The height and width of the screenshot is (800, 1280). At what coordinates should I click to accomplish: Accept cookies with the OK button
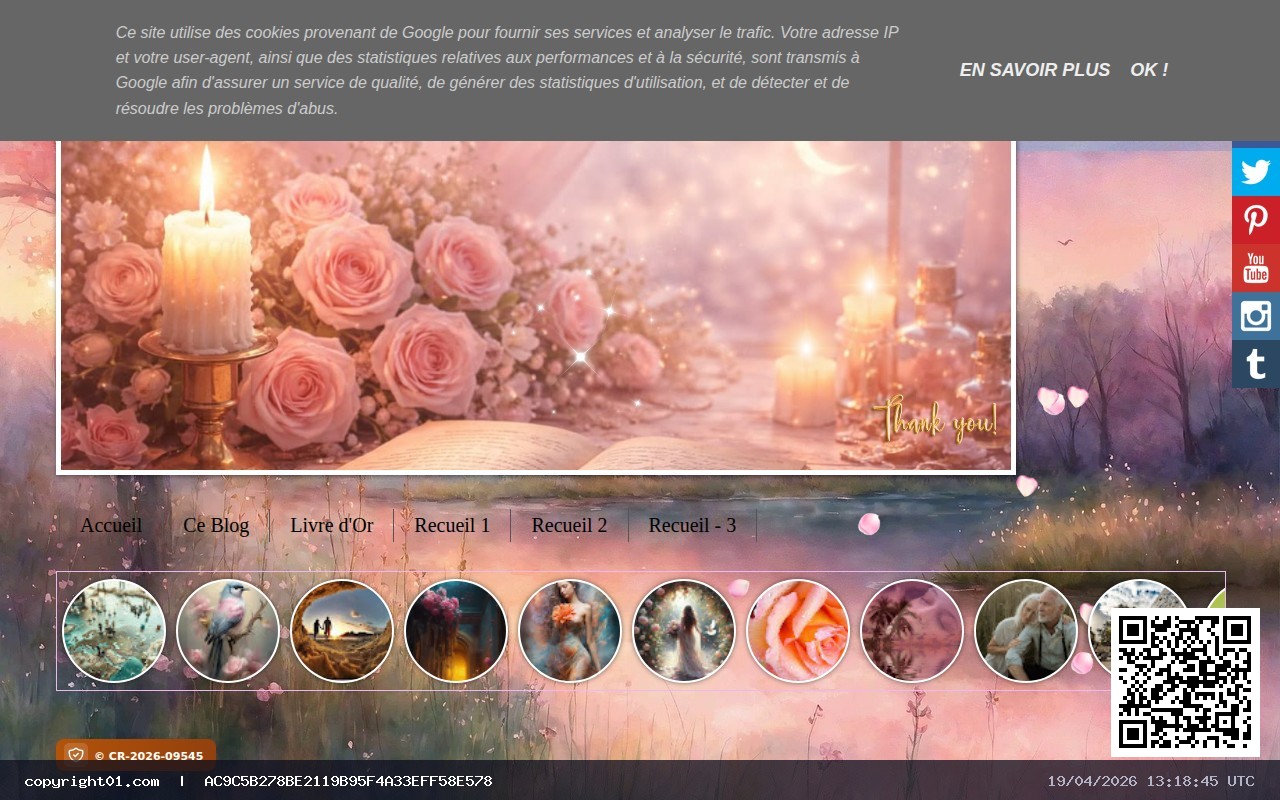[x=1148, y=70]
